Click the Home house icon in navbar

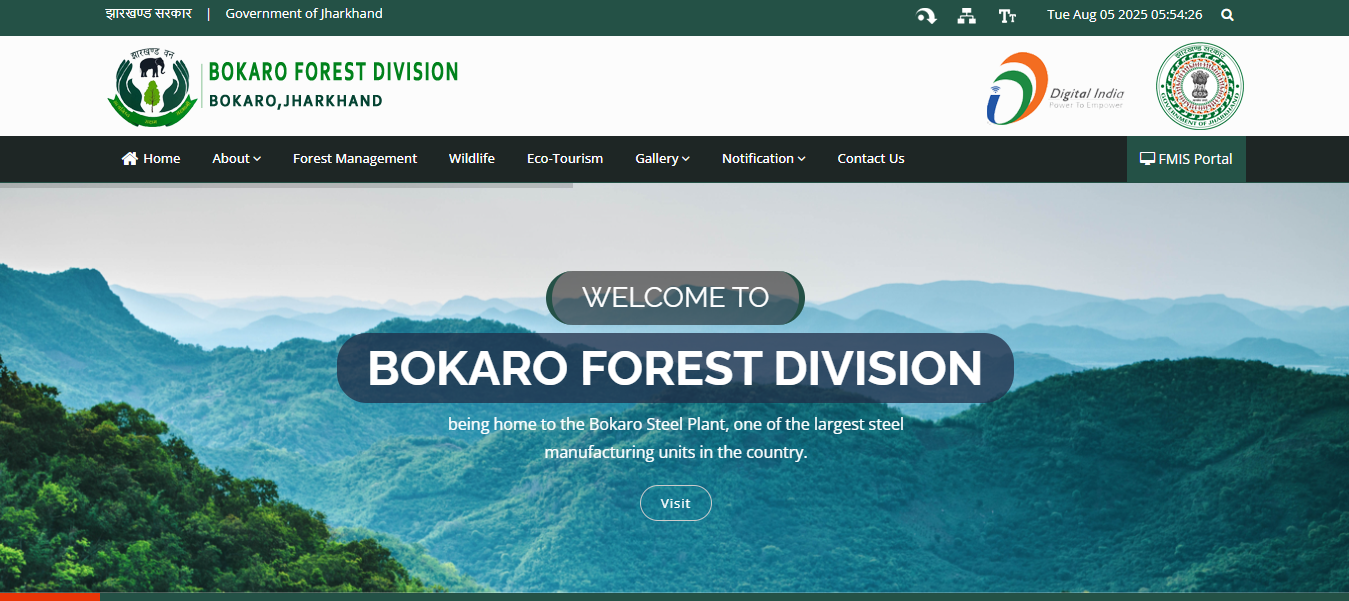click(x=130, y=159)
